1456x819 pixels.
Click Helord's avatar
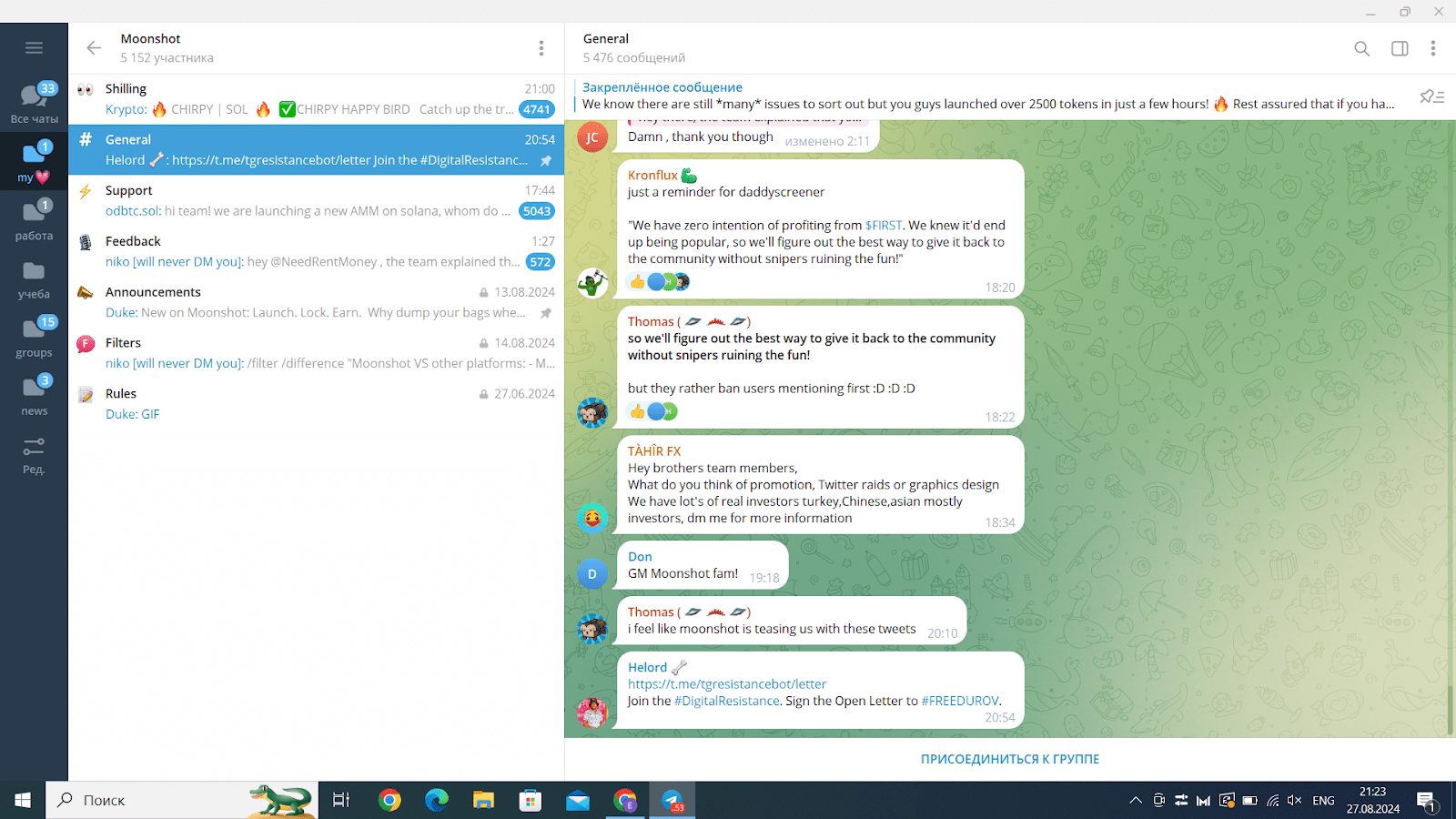(x=592, y=713)
